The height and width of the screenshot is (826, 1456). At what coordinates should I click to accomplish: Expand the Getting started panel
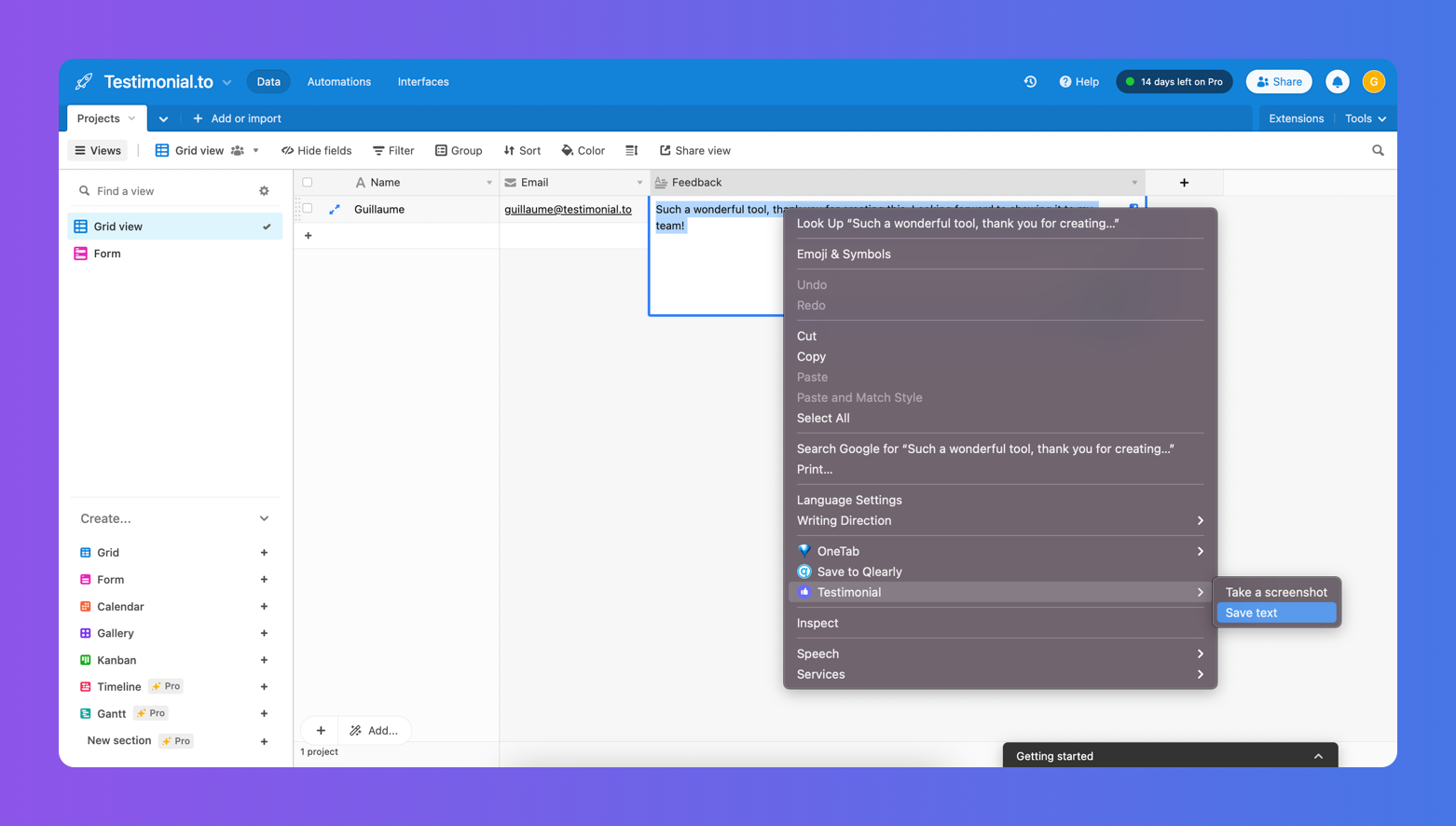pyautogui.click(x=1318, y=756)
